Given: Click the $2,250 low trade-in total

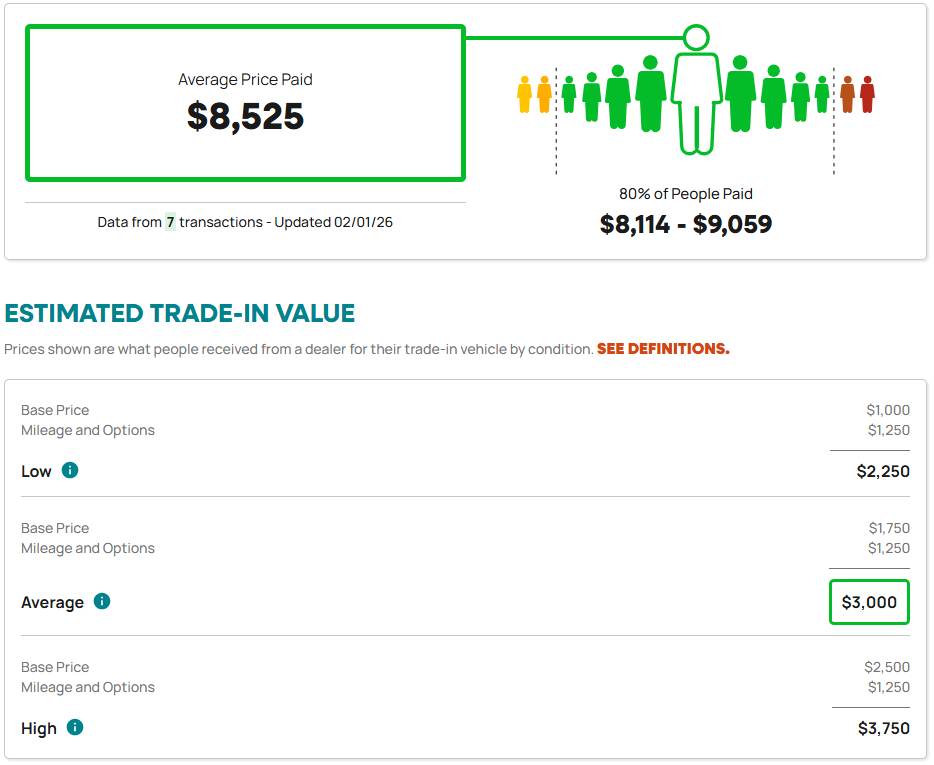Looking at the screenshot, I should [883, 471].
